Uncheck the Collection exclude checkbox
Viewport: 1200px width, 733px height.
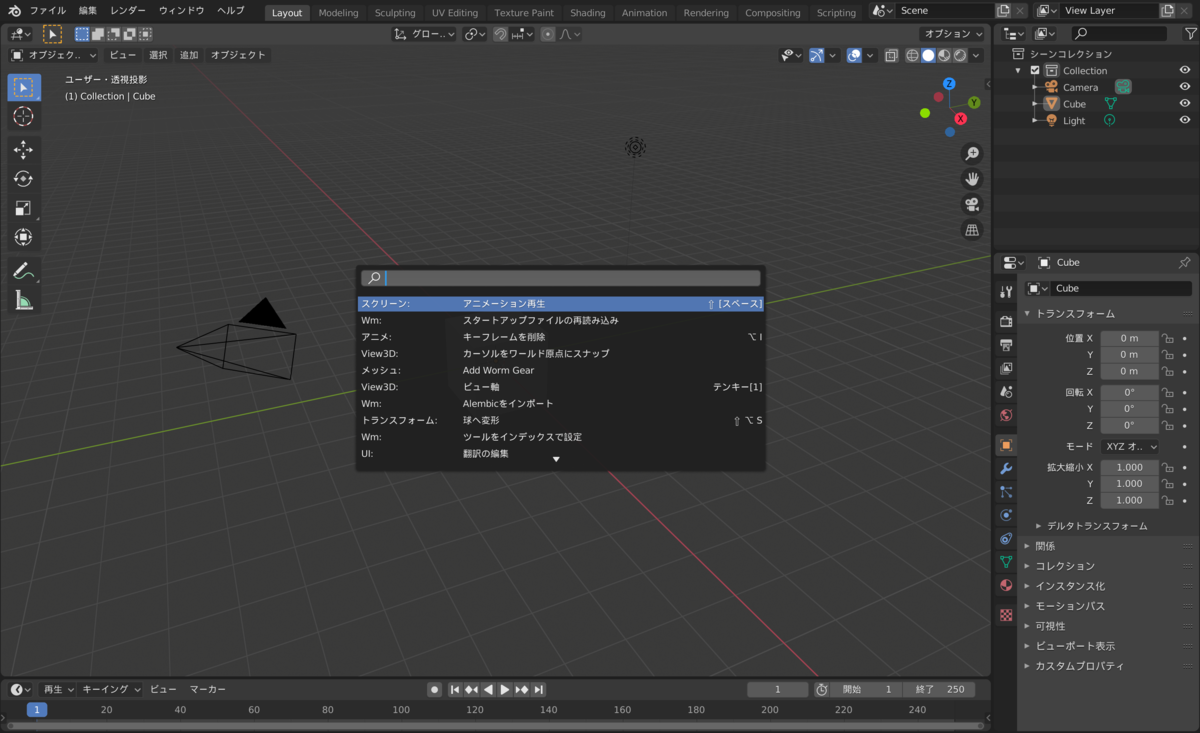(1035, 71)
